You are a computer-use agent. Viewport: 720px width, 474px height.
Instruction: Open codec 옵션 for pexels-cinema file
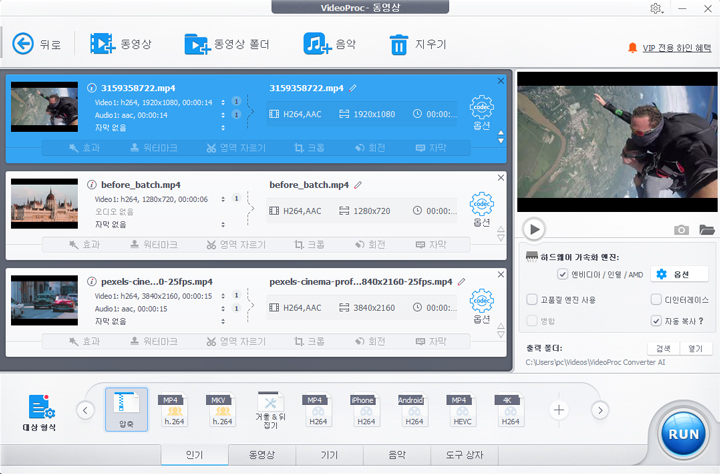coord(482,306)
